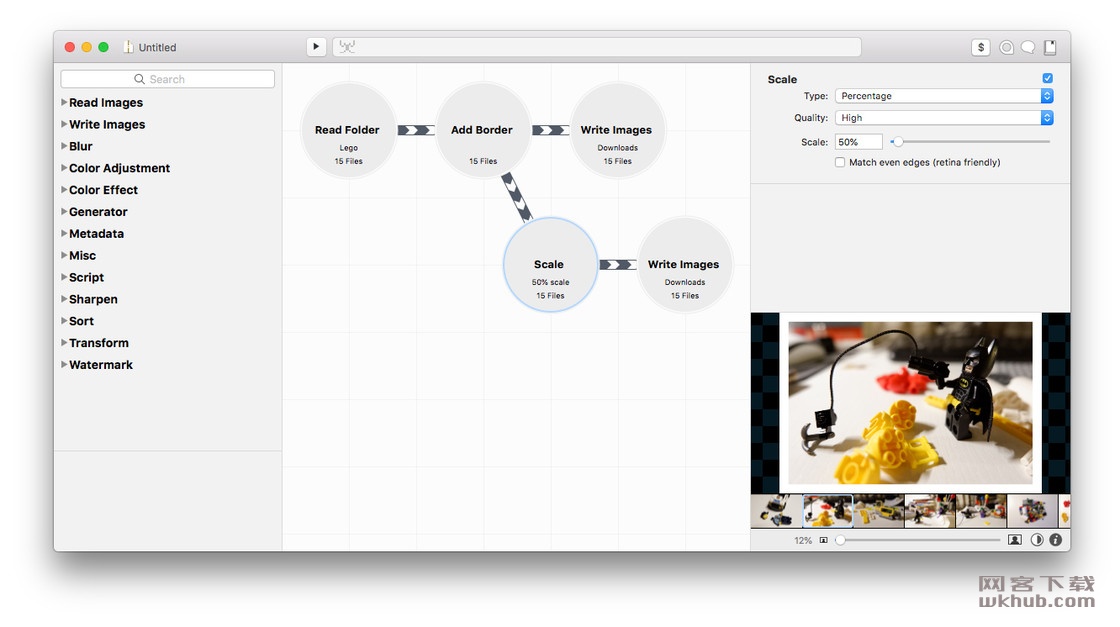The width and height of the screenshot is (1120, 627).
Task: Select the Scale node
Action: 550,264
